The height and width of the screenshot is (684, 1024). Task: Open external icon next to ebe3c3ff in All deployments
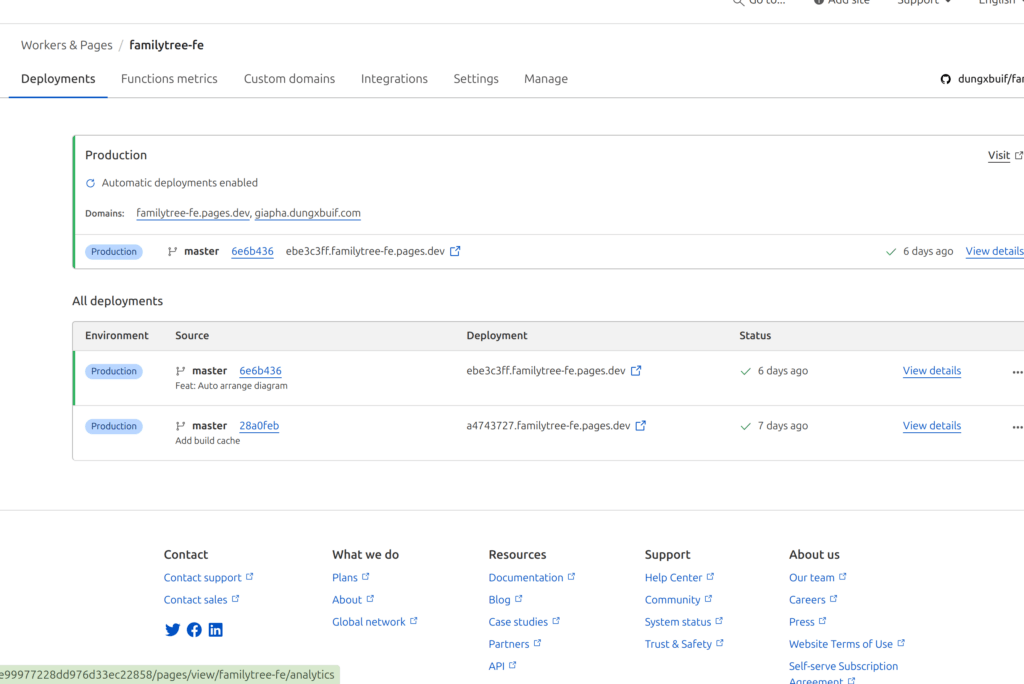[x=636, y=370]
